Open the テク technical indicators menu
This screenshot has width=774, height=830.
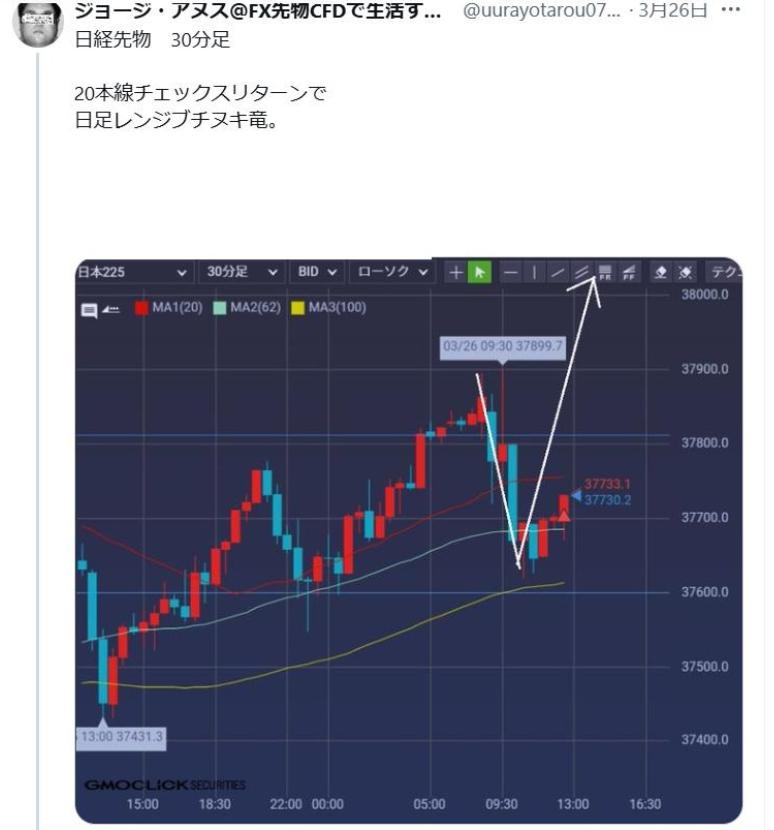[724, 272]
